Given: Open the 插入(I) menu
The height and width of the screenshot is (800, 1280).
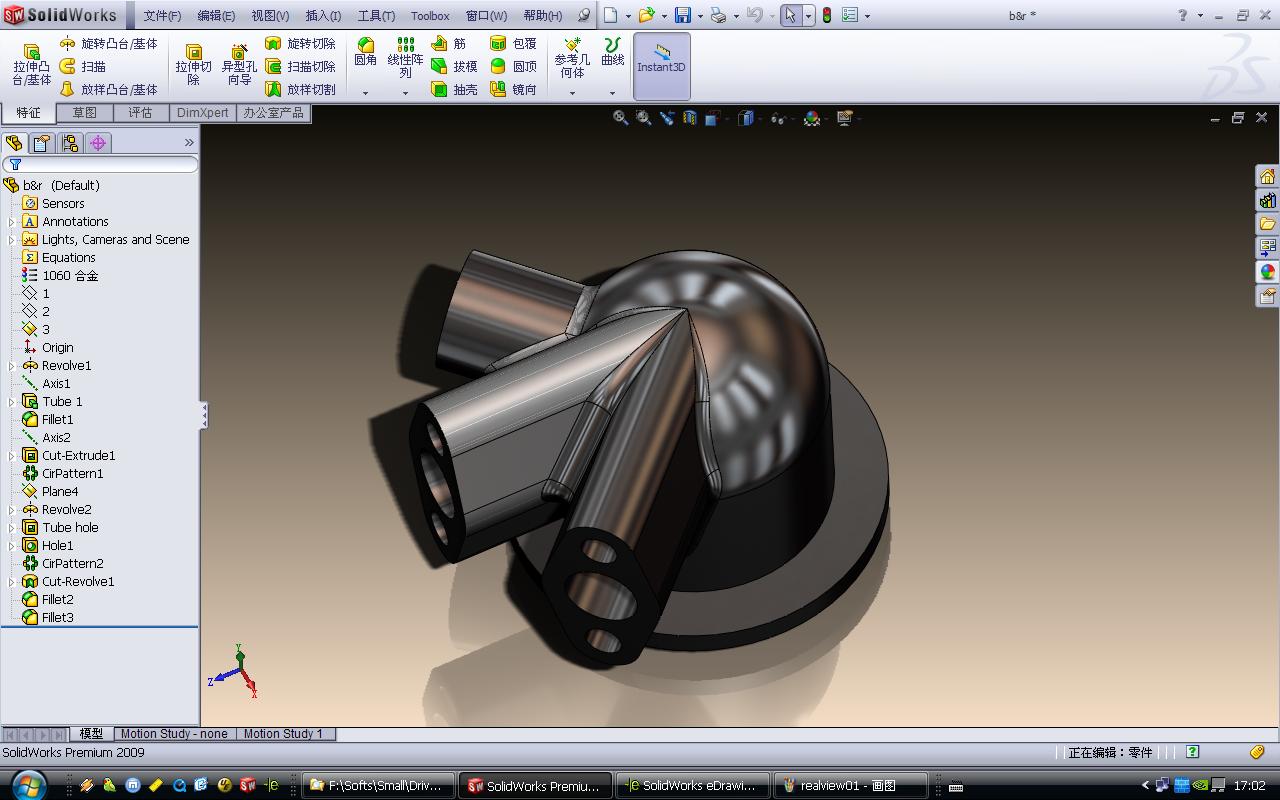Looking at the screenshot, I should tap(323, 16).
